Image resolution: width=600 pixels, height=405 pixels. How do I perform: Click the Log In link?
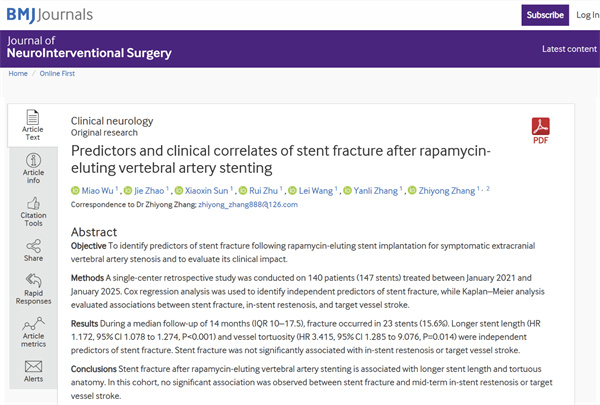(588, 15)
